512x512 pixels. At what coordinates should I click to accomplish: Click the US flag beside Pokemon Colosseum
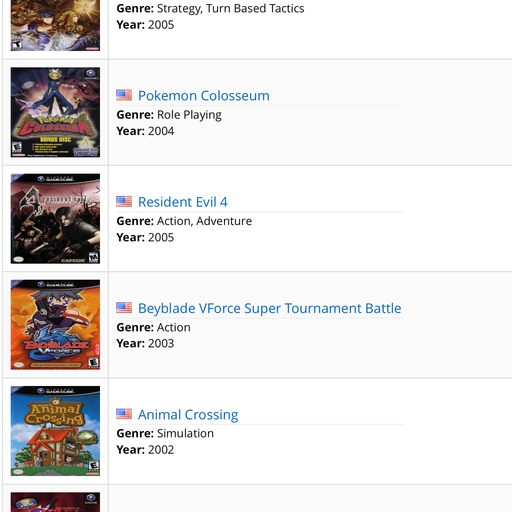124,95
